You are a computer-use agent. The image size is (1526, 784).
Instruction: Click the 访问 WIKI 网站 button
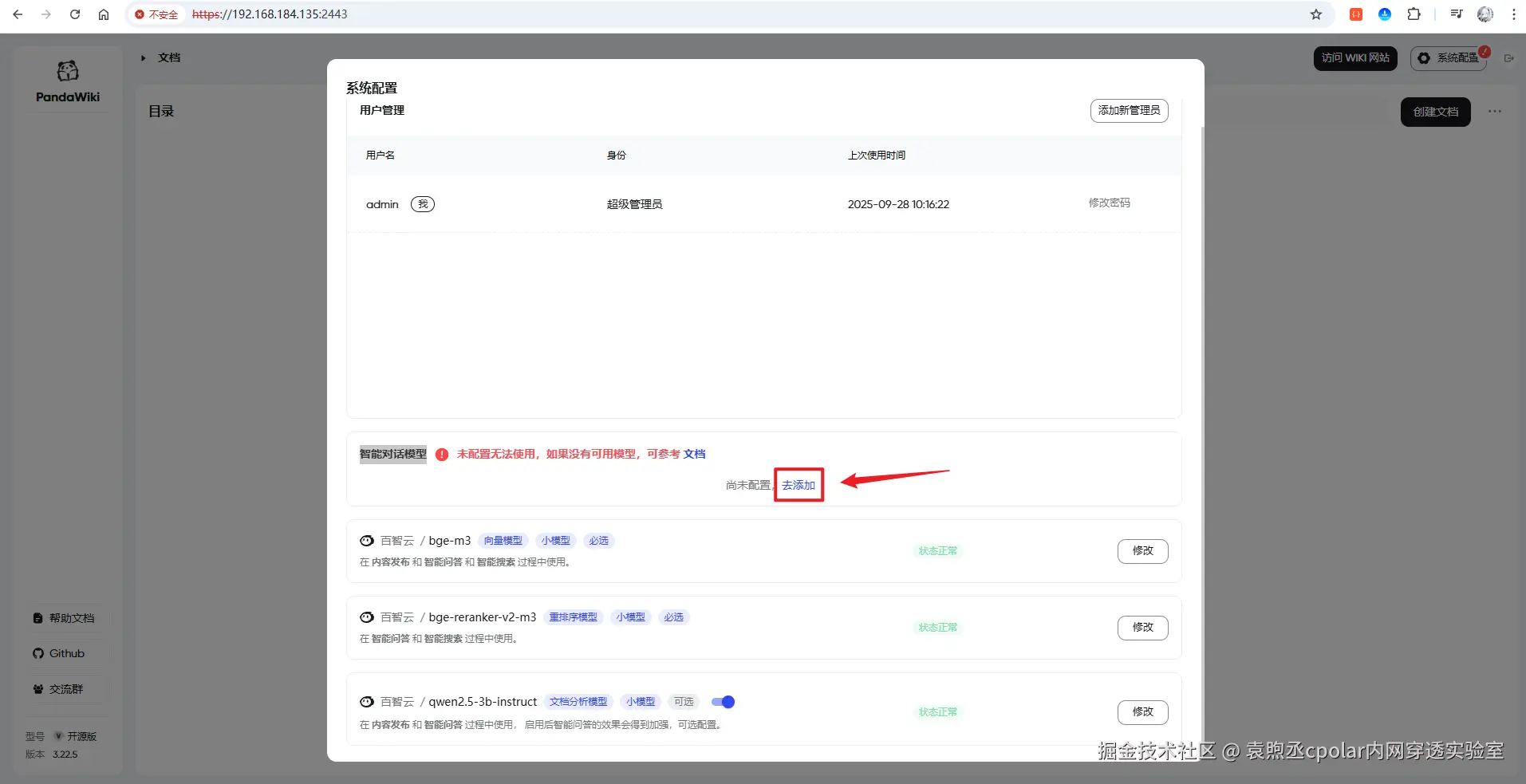click(x=1355, y=58)
